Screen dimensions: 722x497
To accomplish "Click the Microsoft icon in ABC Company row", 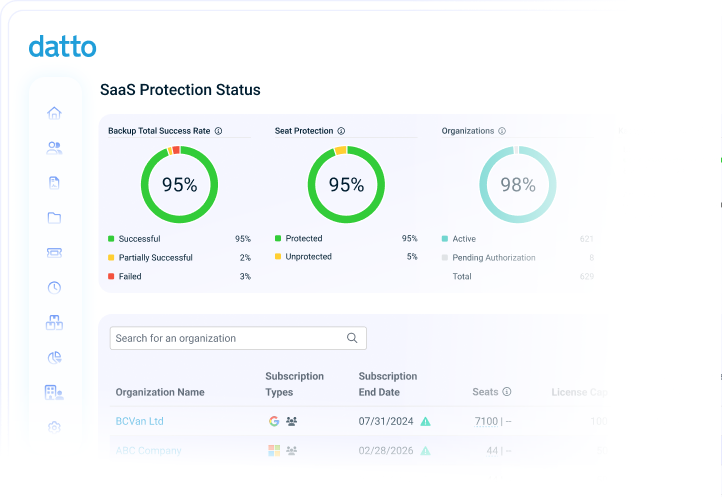I will (274, 450).
